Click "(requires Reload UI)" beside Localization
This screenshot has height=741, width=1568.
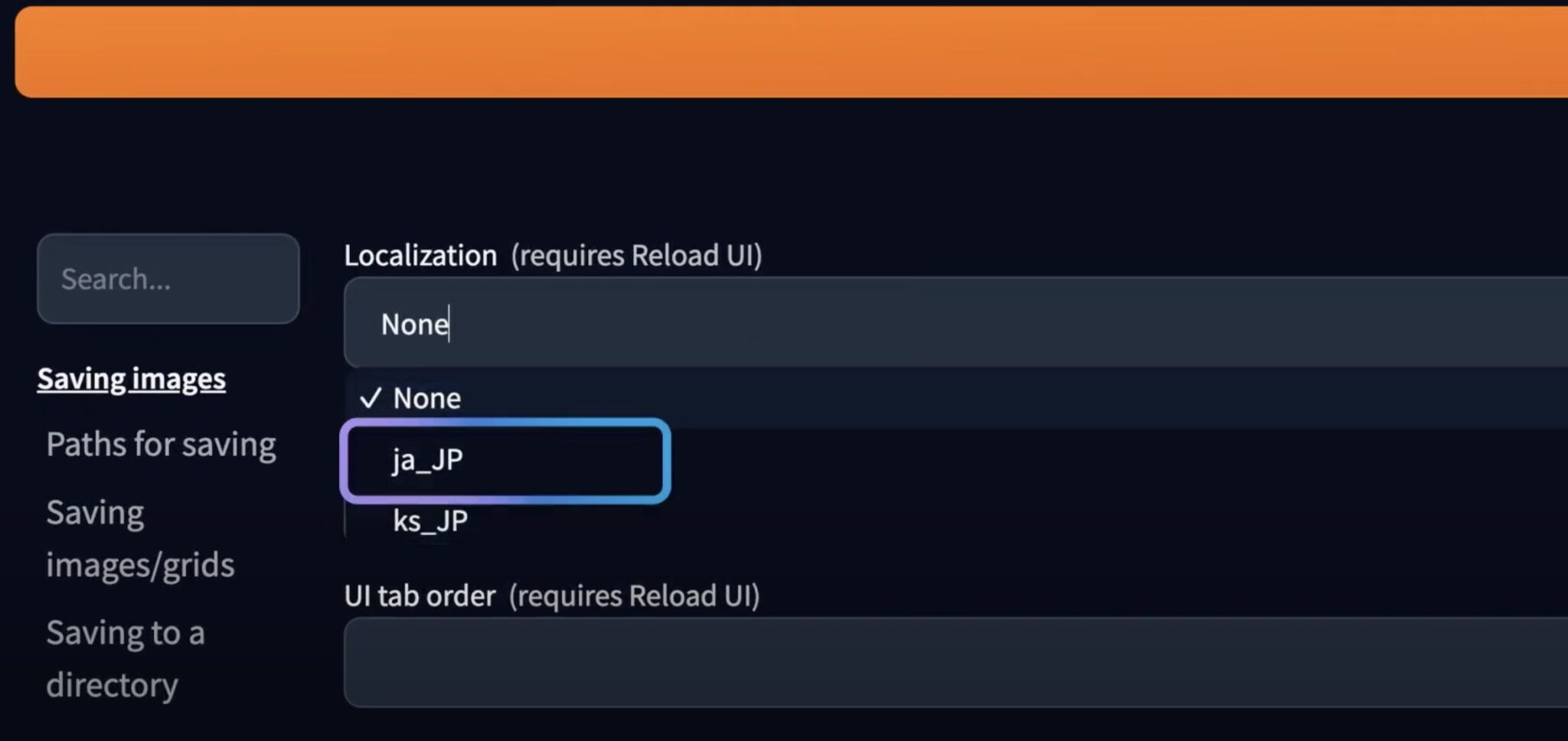tap(636, 256)
